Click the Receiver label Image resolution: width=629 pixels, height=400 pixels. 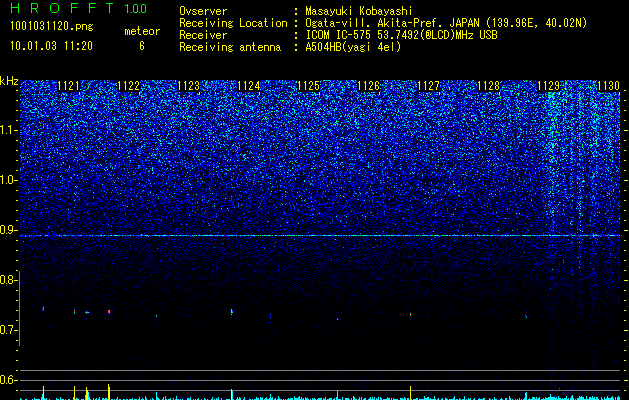[x=203, y=35]
